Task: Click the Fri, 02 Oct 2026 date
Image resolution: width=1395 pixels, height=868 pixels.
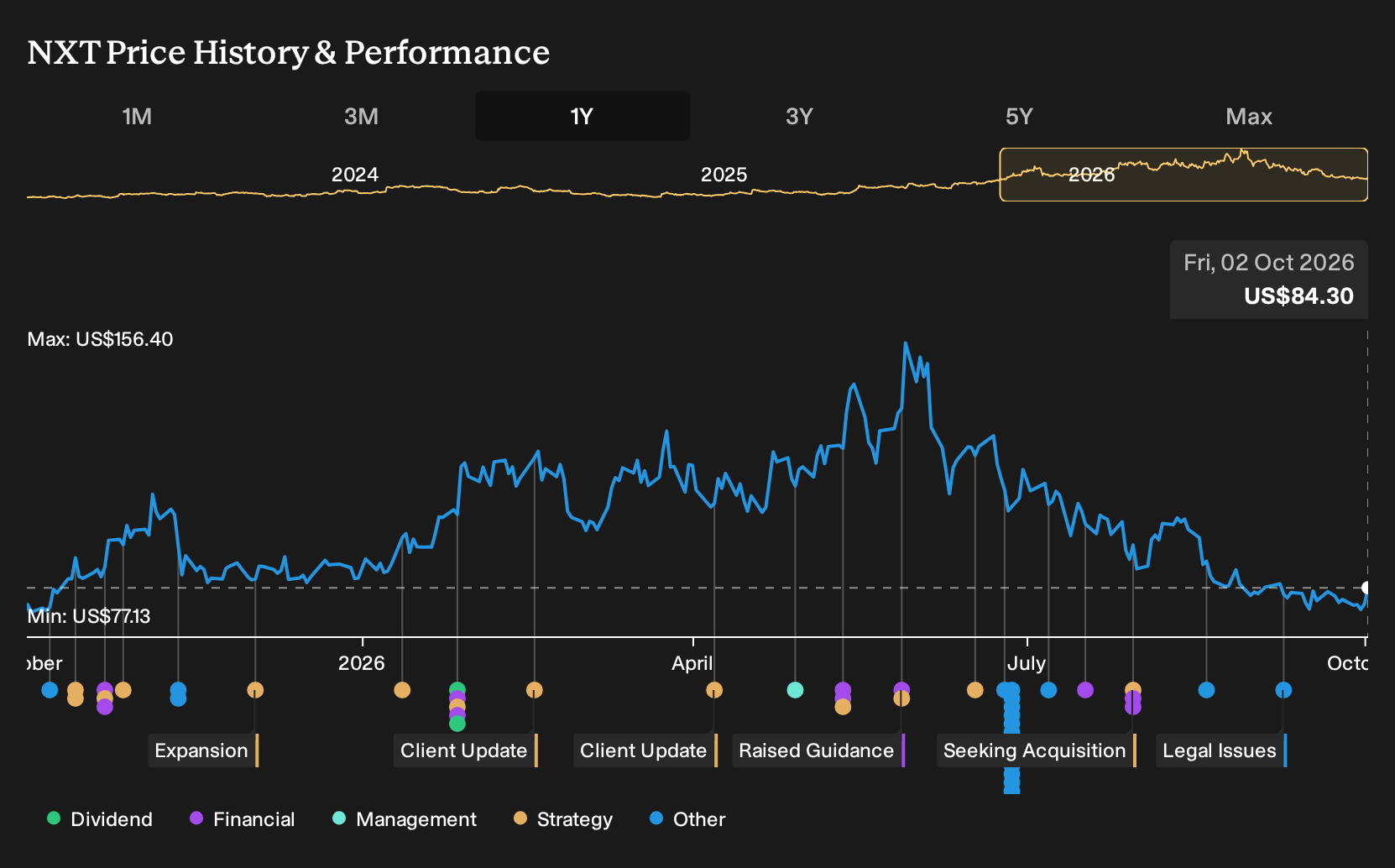Action: pyautogui.click(x=1269, y=263)
